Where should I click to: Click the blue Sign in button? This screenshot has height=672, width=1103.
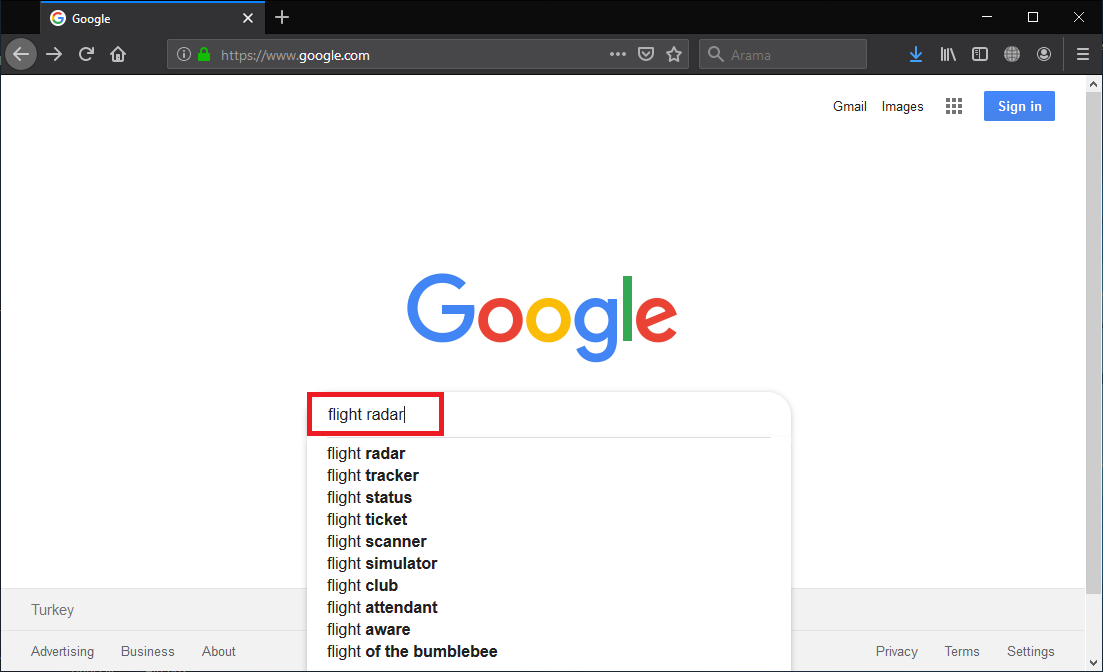[x=1019, y=106]
